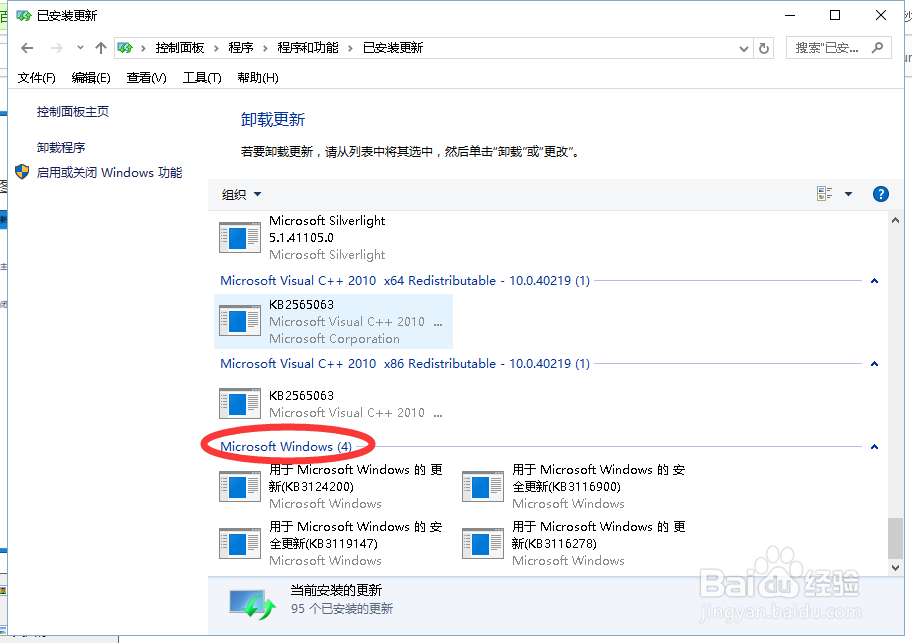Expand chevron after 程序 breadcrumb
The height and width of the screenshot is (643, 912).
265,48
